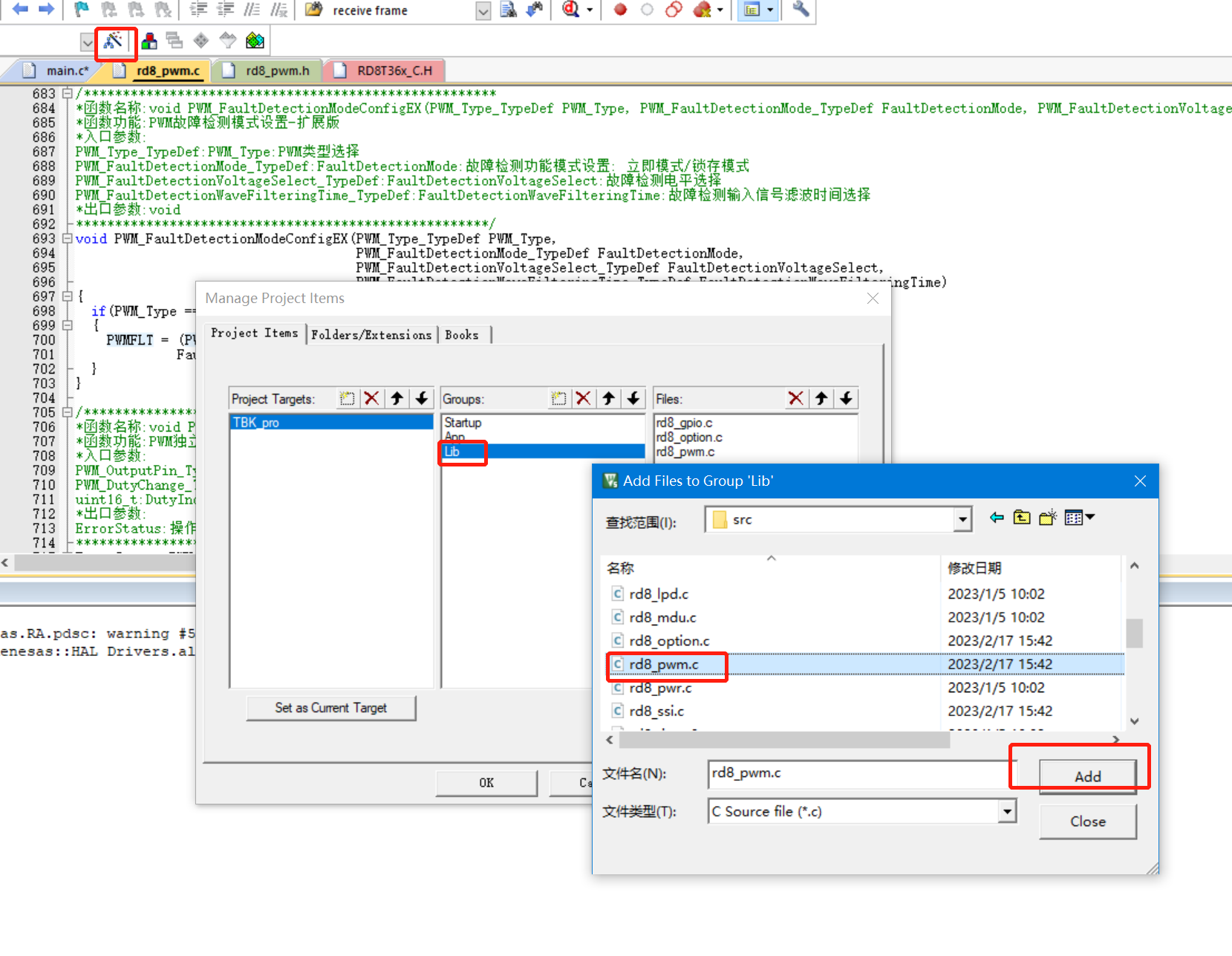
Task: Select rd8_ssi.c in file browser
Action: (x=656, y=711)
